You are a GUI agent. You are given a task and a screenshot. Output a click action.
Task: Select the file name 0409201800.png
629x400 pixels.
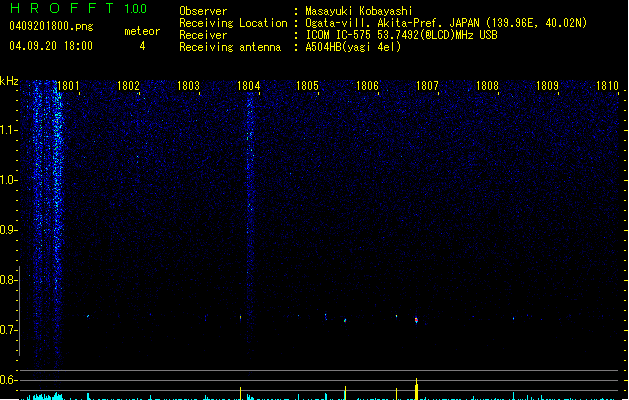click(51, 26)
